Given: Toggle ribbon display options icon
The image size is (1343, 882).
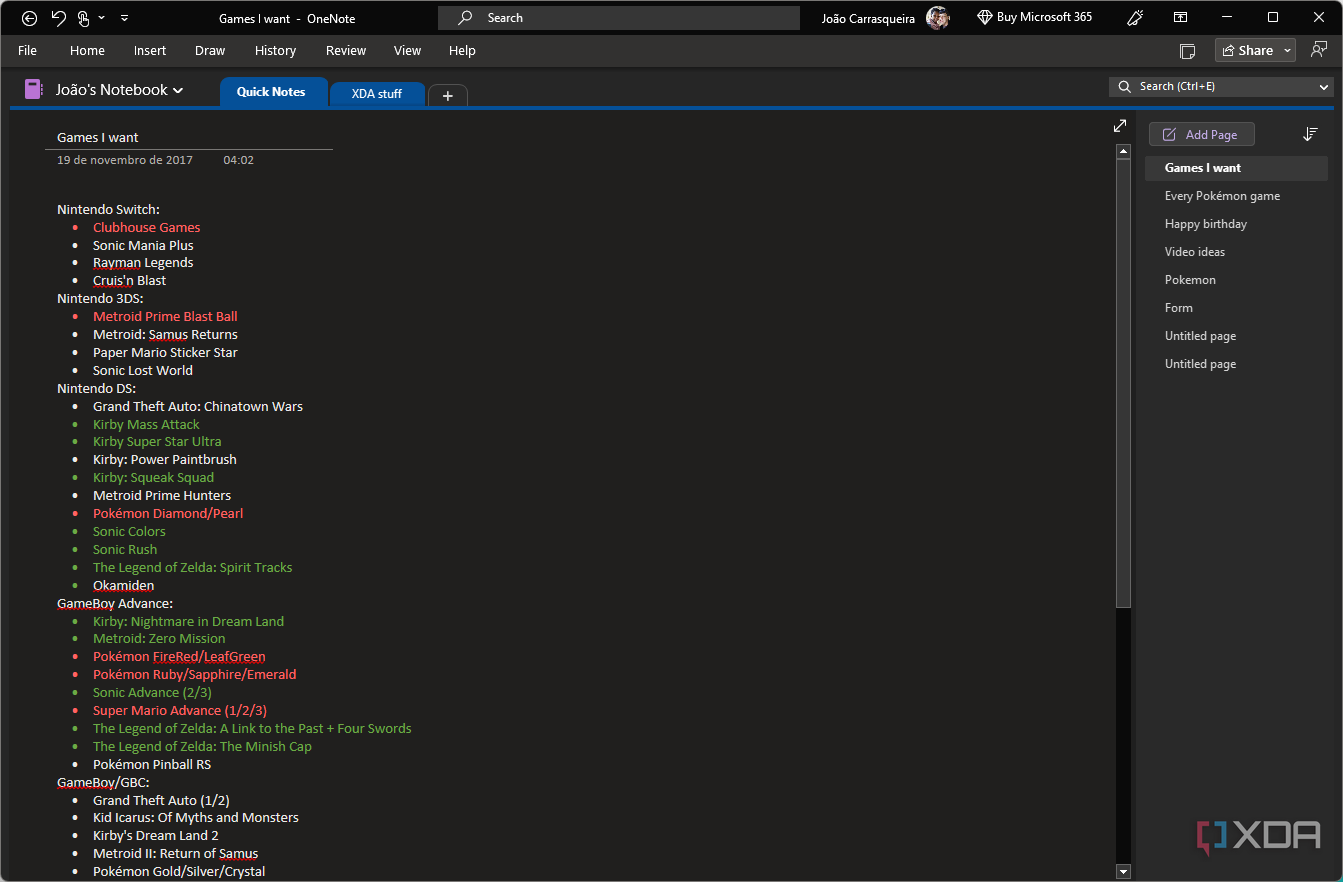Looking at the screenshot, I should point(1181,18).
